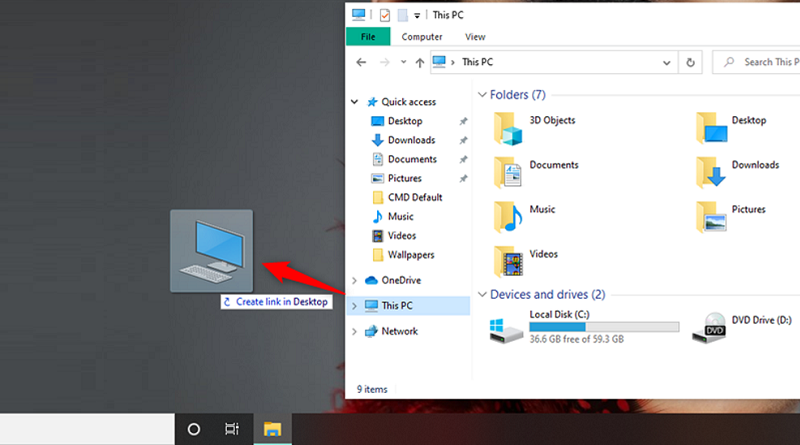This screenshot has width=800, height=445.
Task: Open the 3D Objects folder
Action: tap(510, 127)
